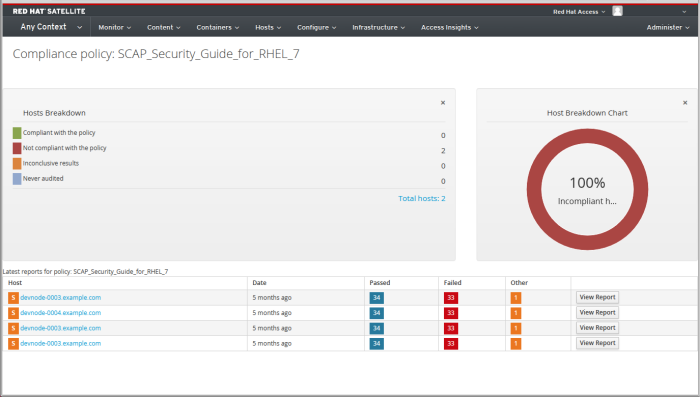View Report for devnode-0004
This screenshot has width=700, height=397.
coord(597,313)
